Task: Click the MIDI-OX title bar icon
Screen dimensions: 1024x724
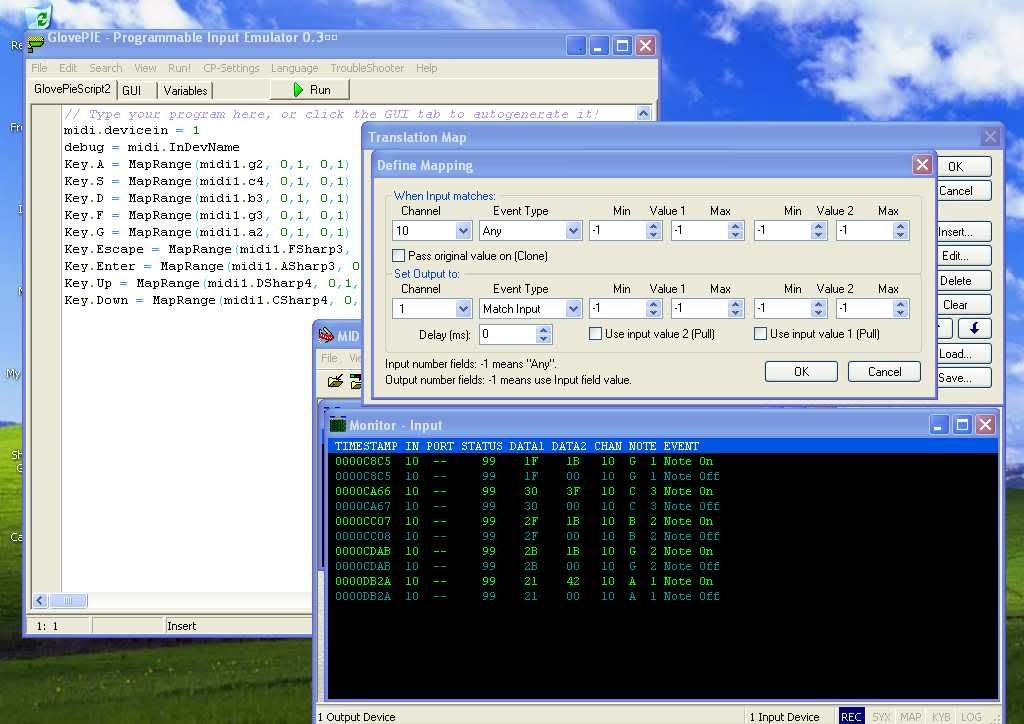Action: pyautogui.click(x=326, y=336)
